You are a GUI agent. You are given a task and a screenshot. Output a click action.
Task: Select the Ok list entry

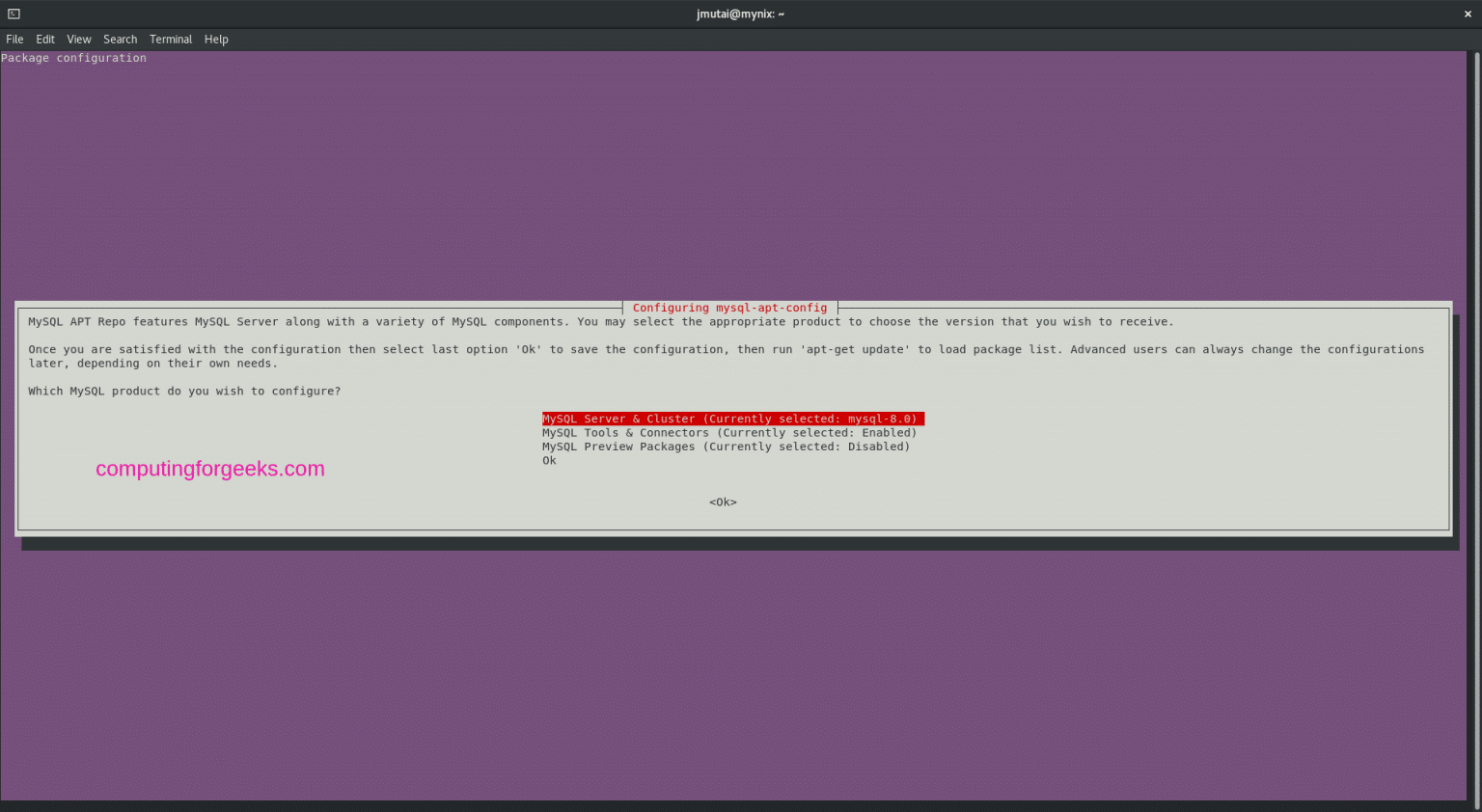click(x=548, y=460)
